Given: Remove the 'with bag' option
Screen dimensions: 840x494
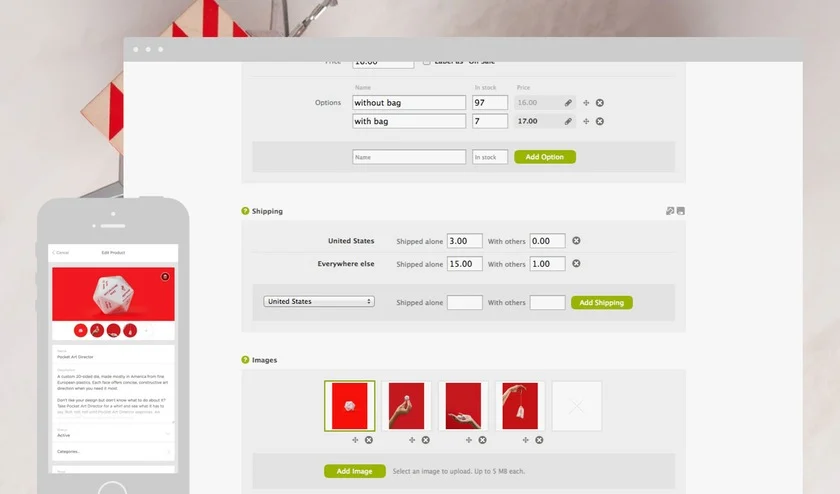Looking at the screenshot, I should point(600,121).
